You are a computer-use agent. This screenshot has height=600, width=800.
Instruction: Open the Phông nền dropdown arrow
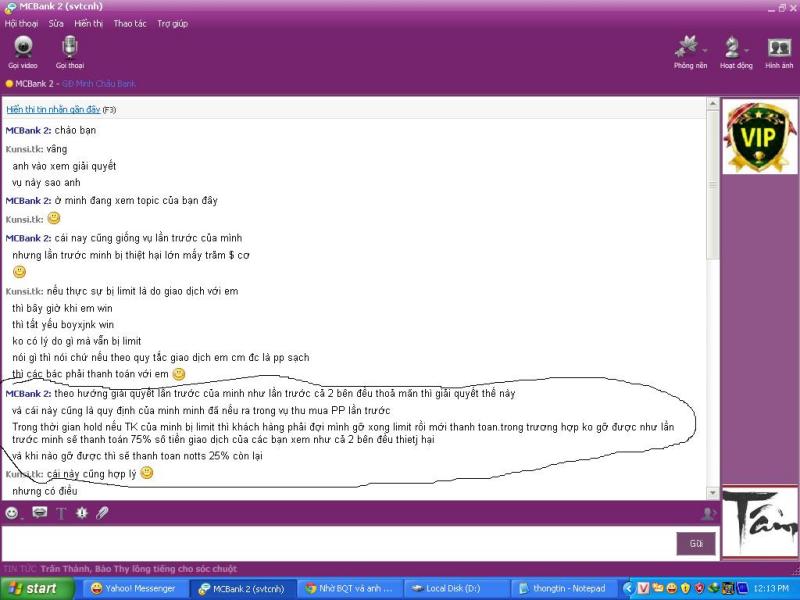705,50
